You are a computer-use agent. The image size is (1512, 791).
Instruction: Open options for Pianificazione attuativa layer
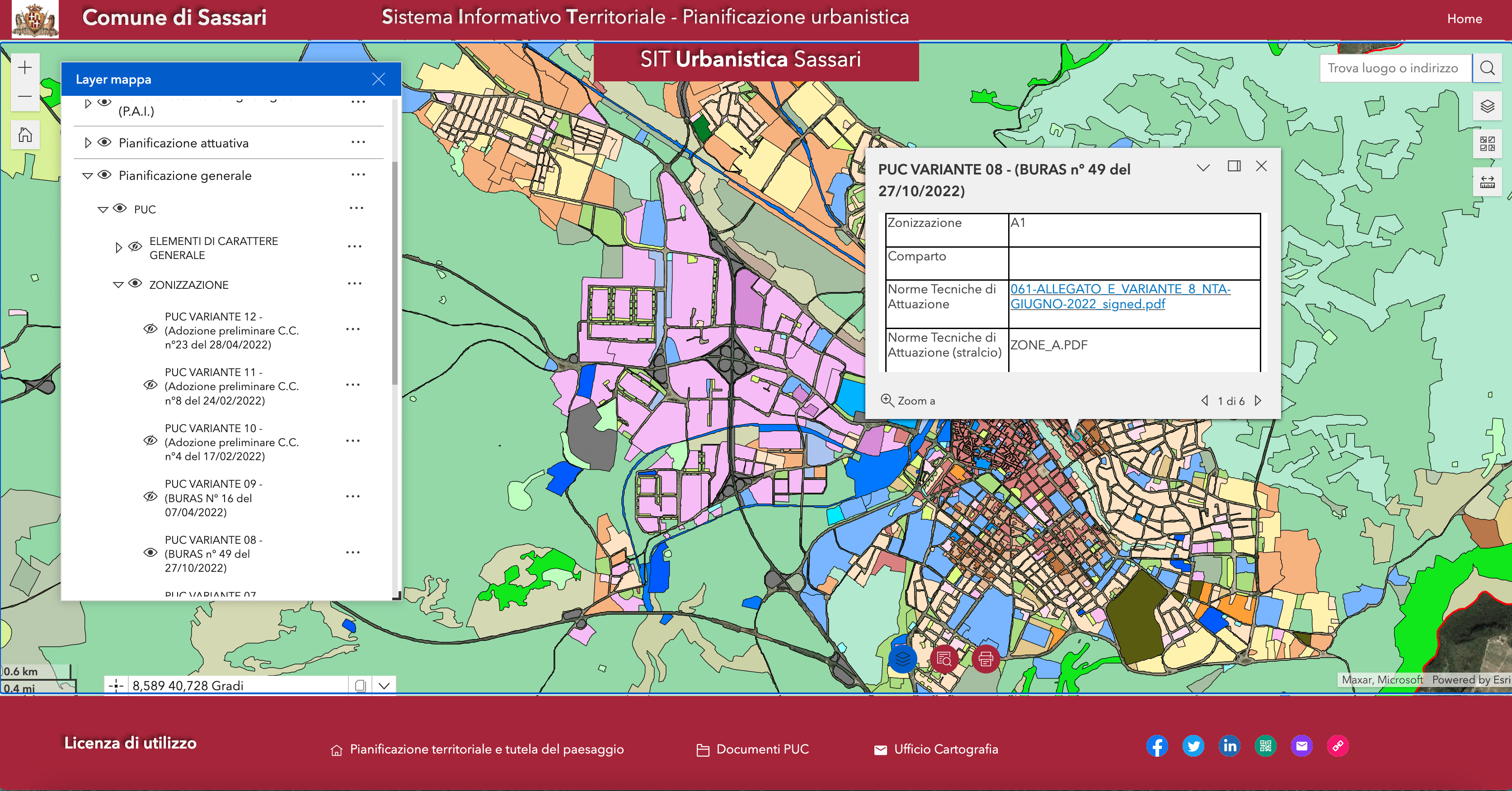tap(358, 143)
